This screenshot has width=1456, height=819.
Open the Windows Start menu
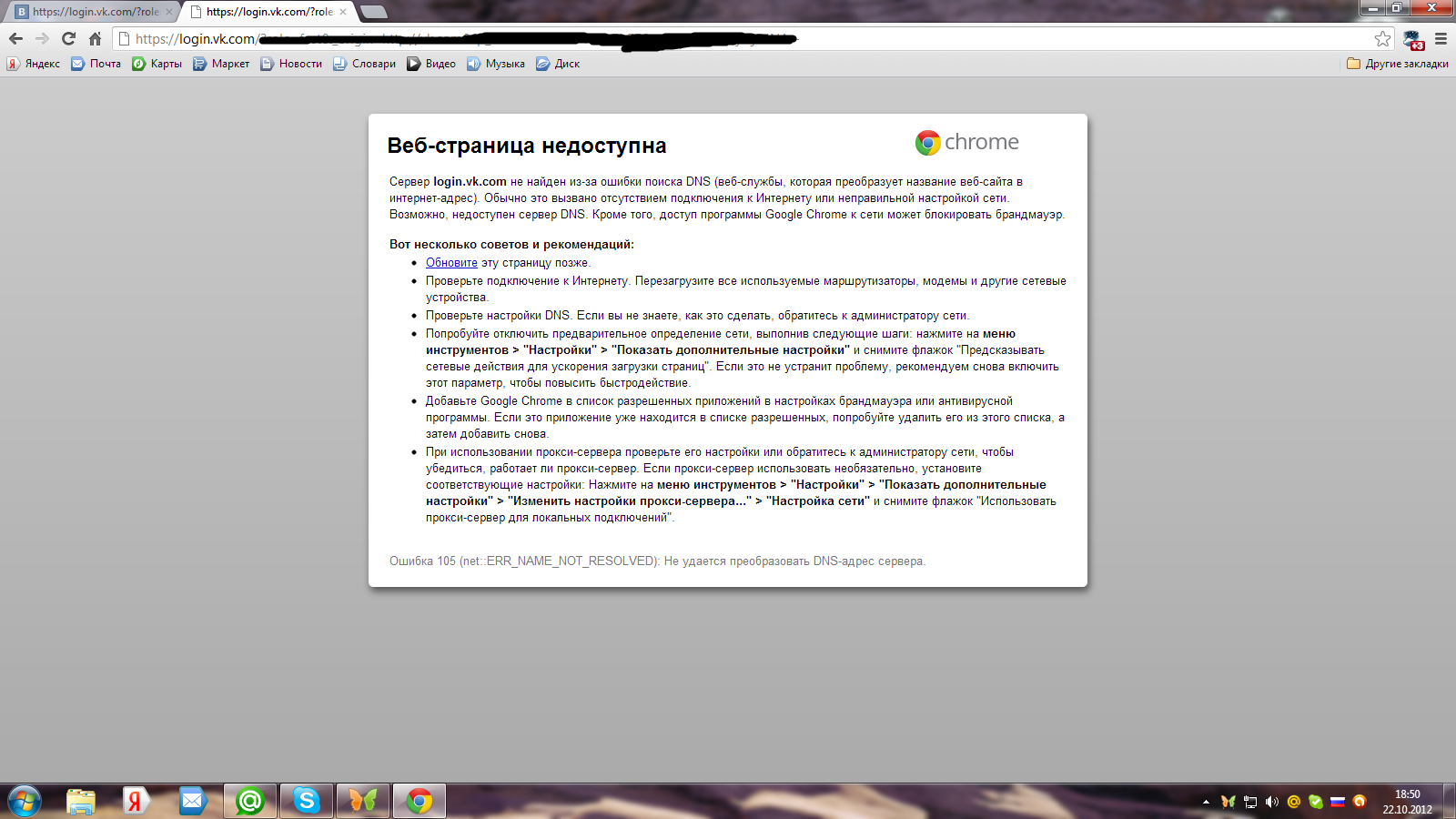25,801
